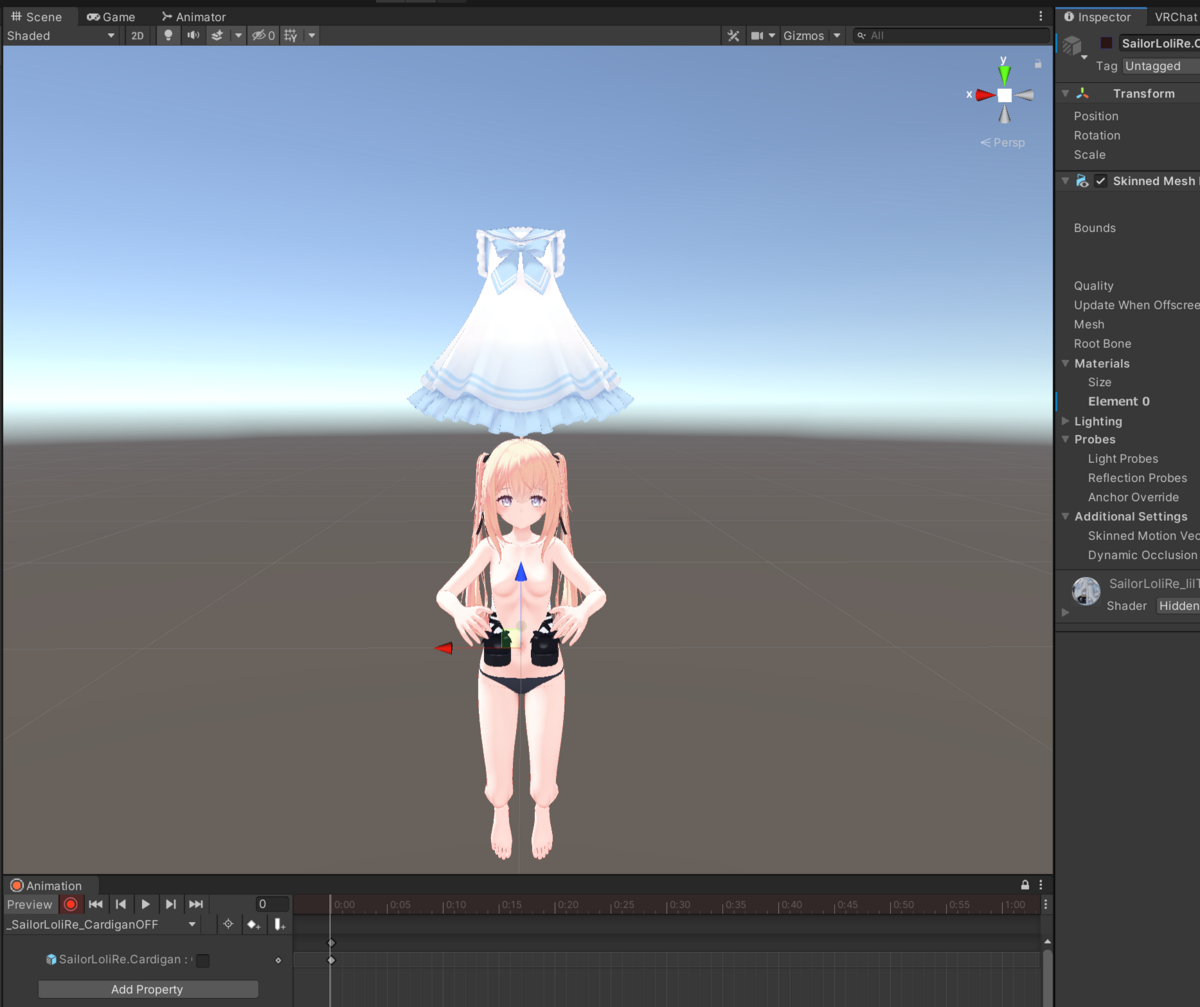Open the component editor tools icon
This screenshot has height=1007, width=1200.
733,35
